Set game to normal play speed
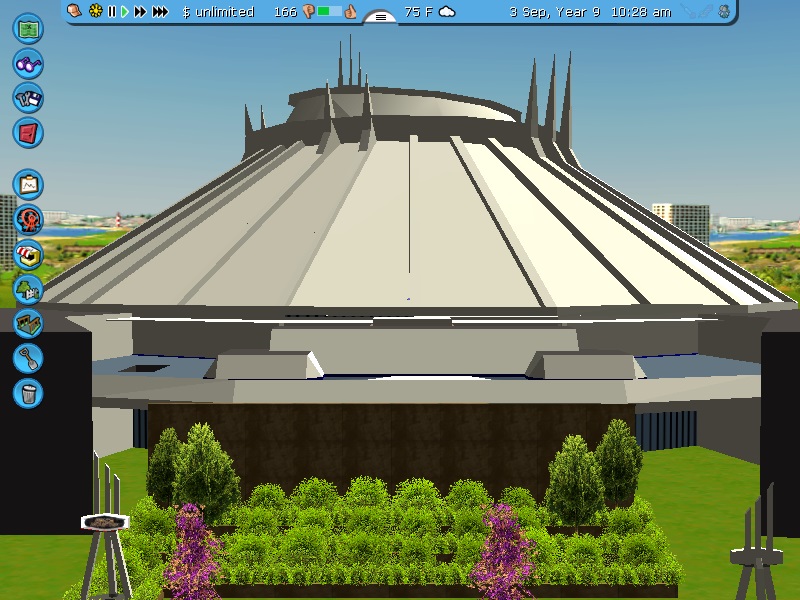This screenshot has width=800, height=600. click(125, 12)
